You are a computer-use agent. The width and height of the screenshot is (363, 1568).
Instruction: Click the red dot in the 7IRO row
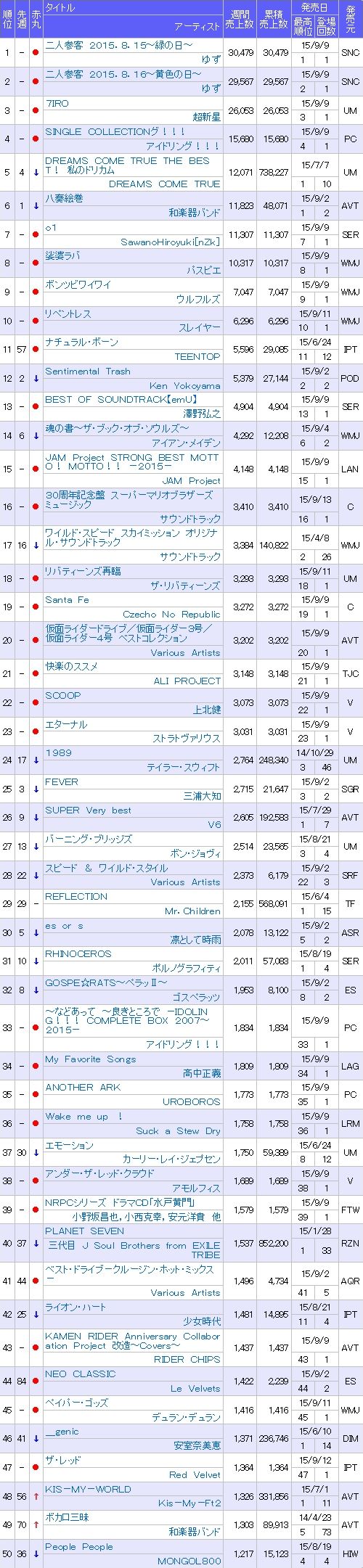36,110
